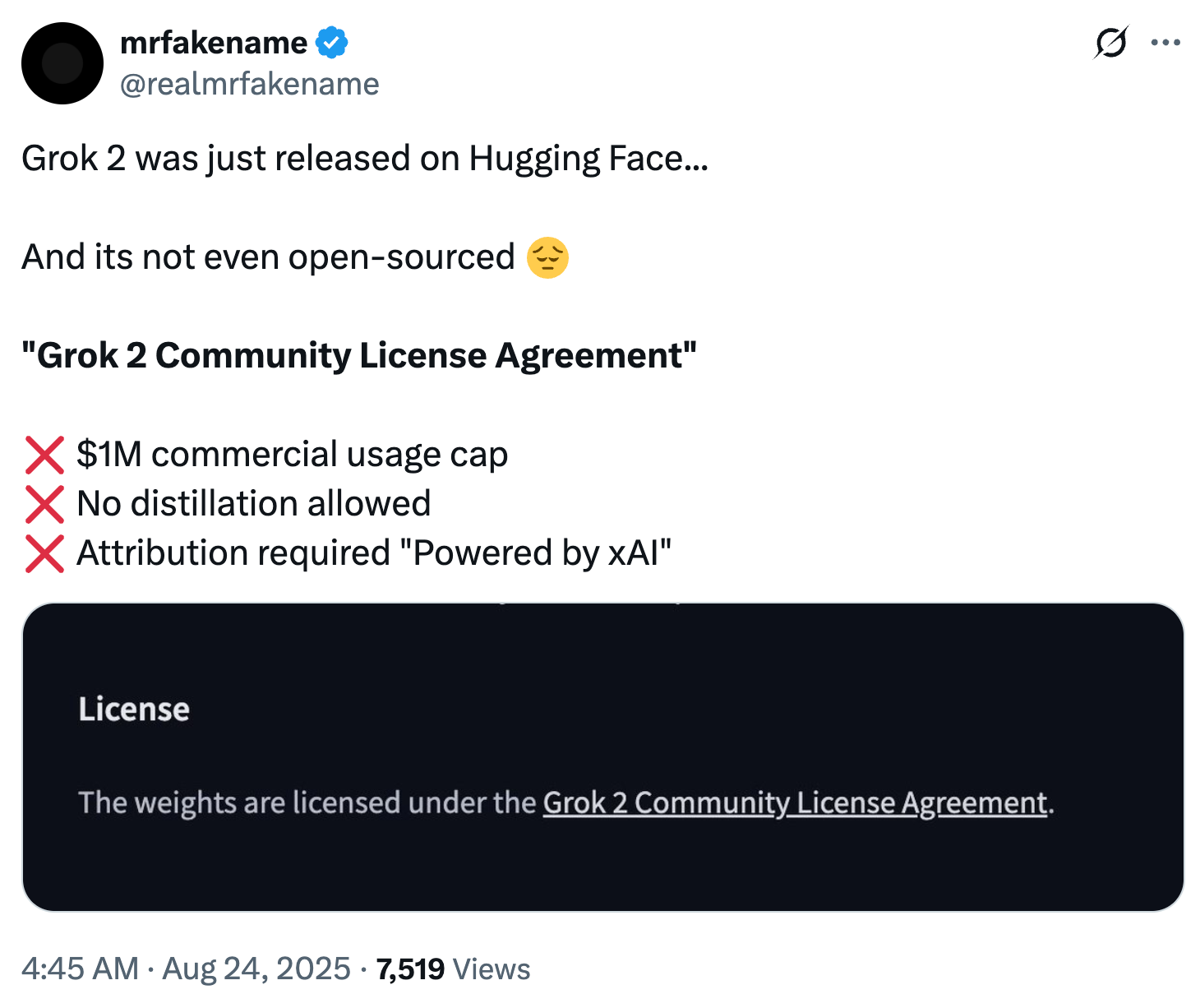This screenshot has width=1200, height=1008.
Task: Click the red X before Attribution required
Action: (x=44, y=553)
